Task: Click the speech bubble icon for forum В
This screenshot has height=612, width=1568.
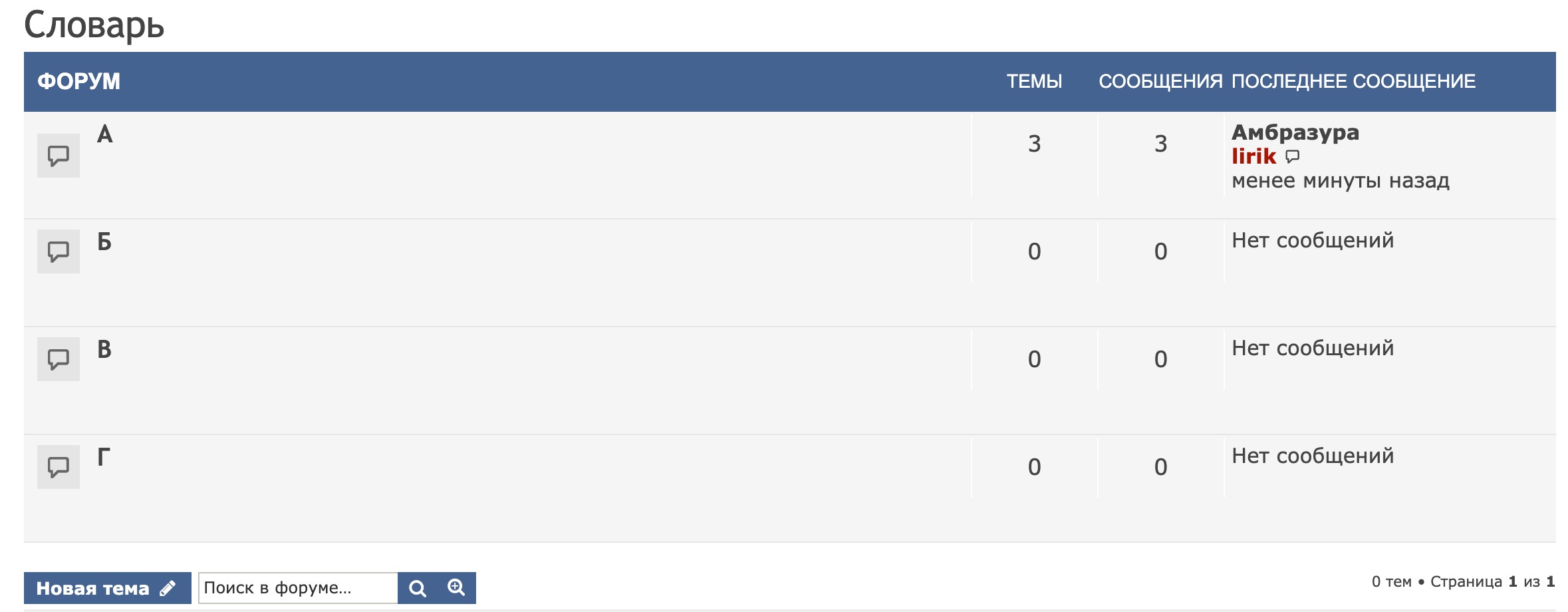Action: pos(59,359)
